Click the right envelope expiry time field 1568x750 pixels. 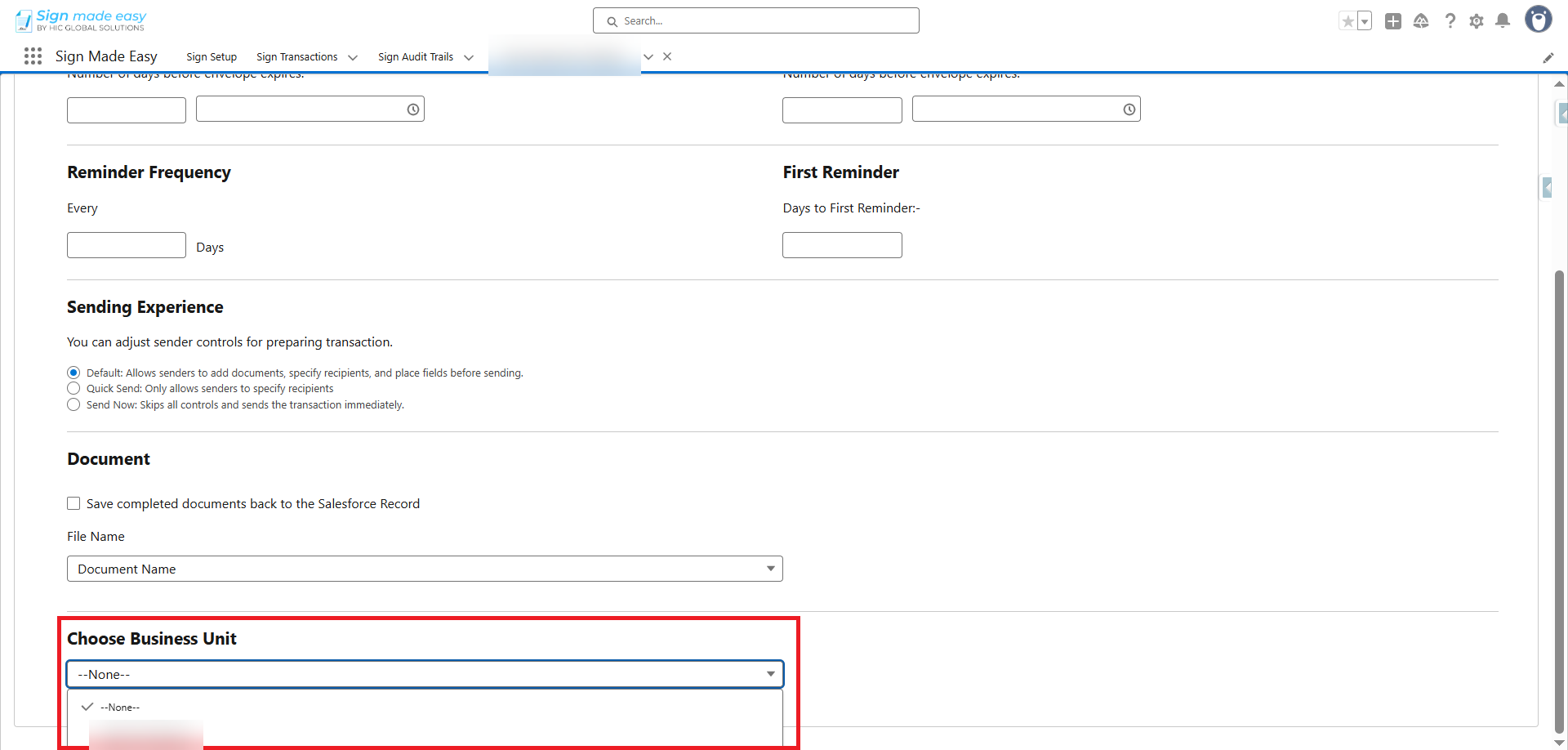(1027, 109)
